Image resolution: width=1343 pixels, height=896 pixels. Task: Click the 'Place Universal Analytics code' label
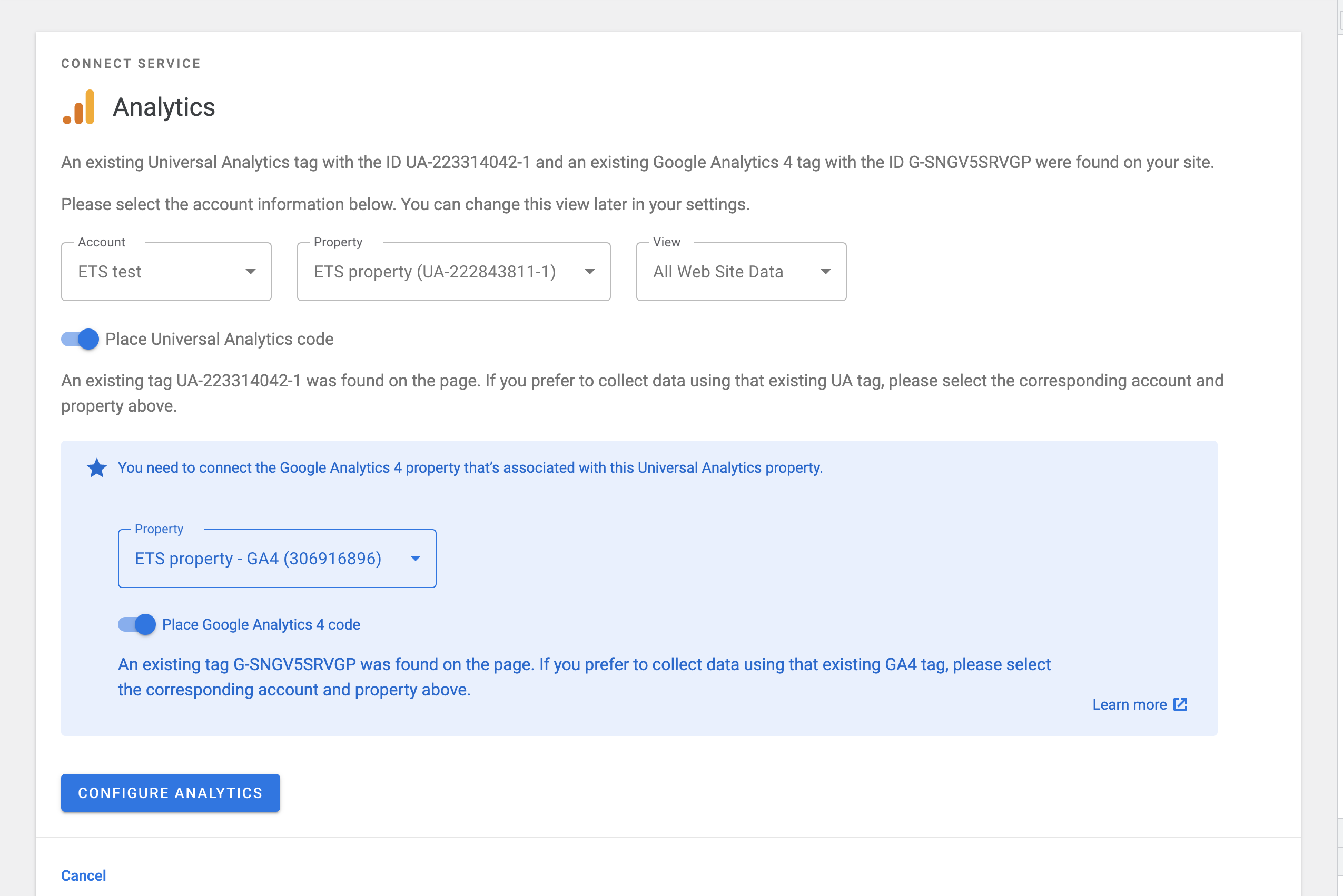[220, 339]
